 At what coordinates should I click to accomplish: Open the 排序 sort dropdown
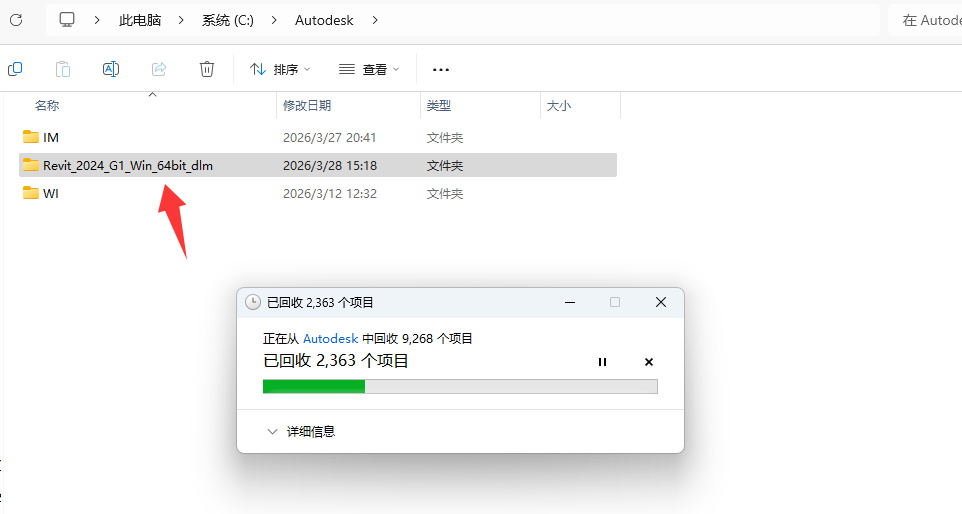tap(280, 69)
